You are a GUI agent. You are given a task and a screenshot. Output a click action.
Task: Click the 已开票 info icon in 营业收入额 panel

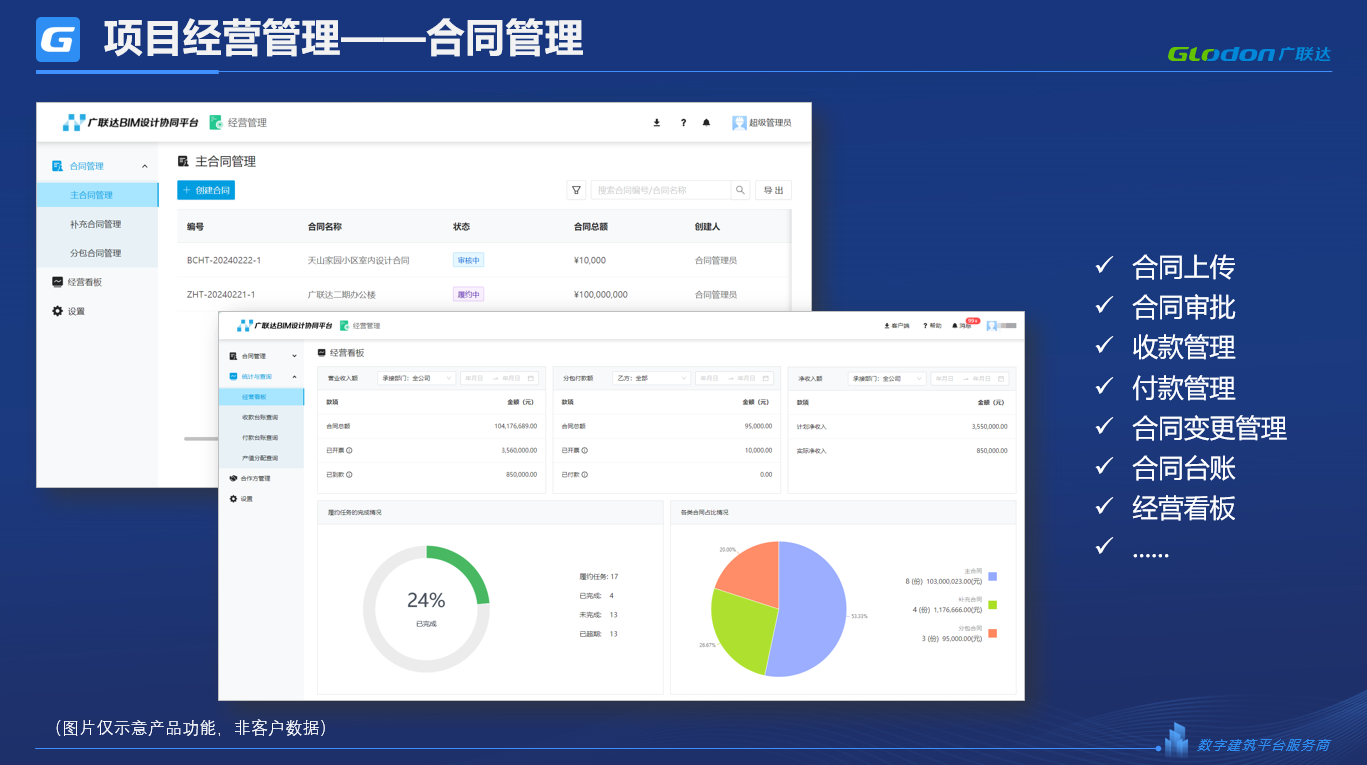coord(349,450)
